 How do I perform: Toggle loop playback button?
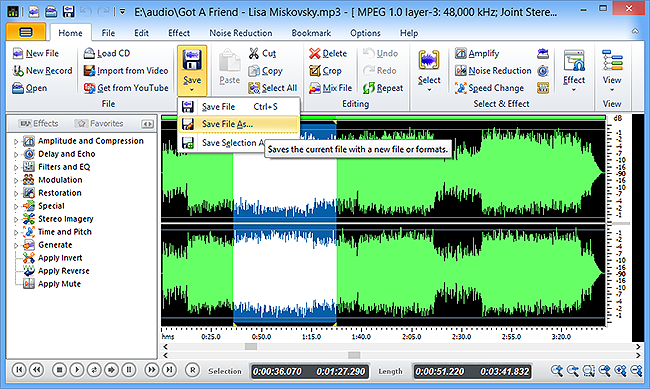point(94,370)
